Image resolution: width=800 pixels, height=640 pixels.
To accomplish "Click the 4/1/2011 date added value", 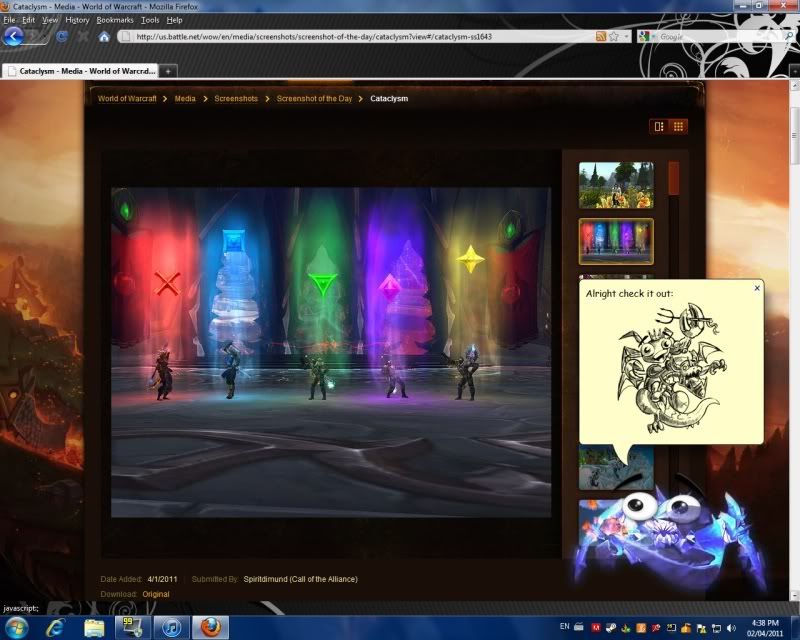I will click(162, 579).
